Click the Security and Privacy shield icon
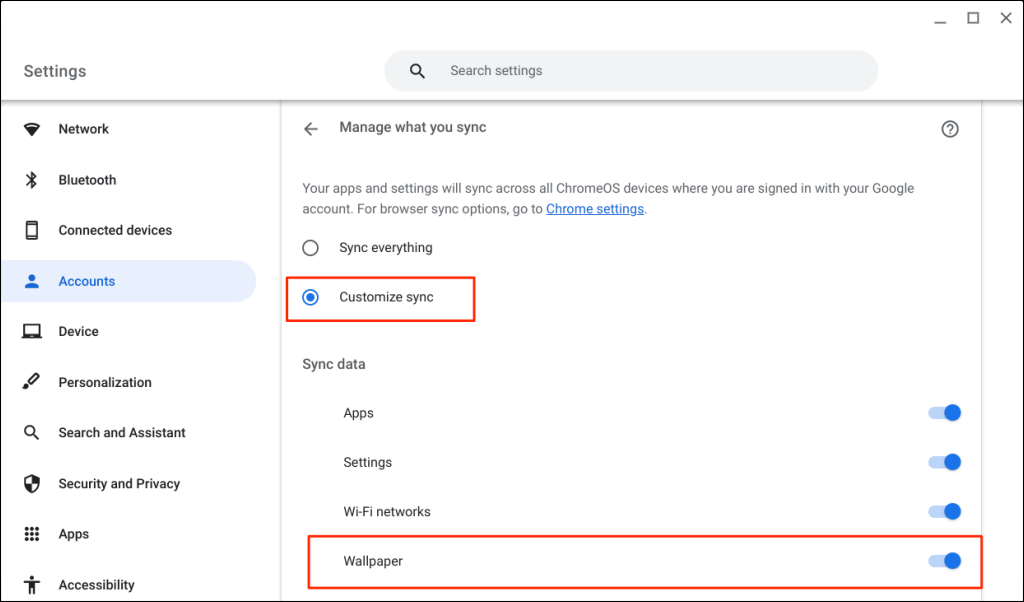This screenshot has width=1024, height=602. click(x=32, y=483)
